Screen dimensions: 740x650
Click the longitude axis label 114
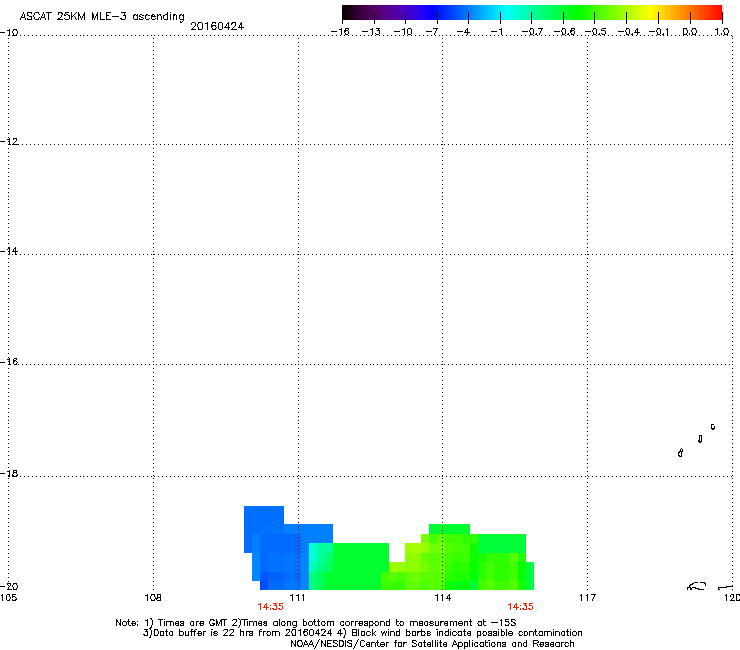pos(443,598)
